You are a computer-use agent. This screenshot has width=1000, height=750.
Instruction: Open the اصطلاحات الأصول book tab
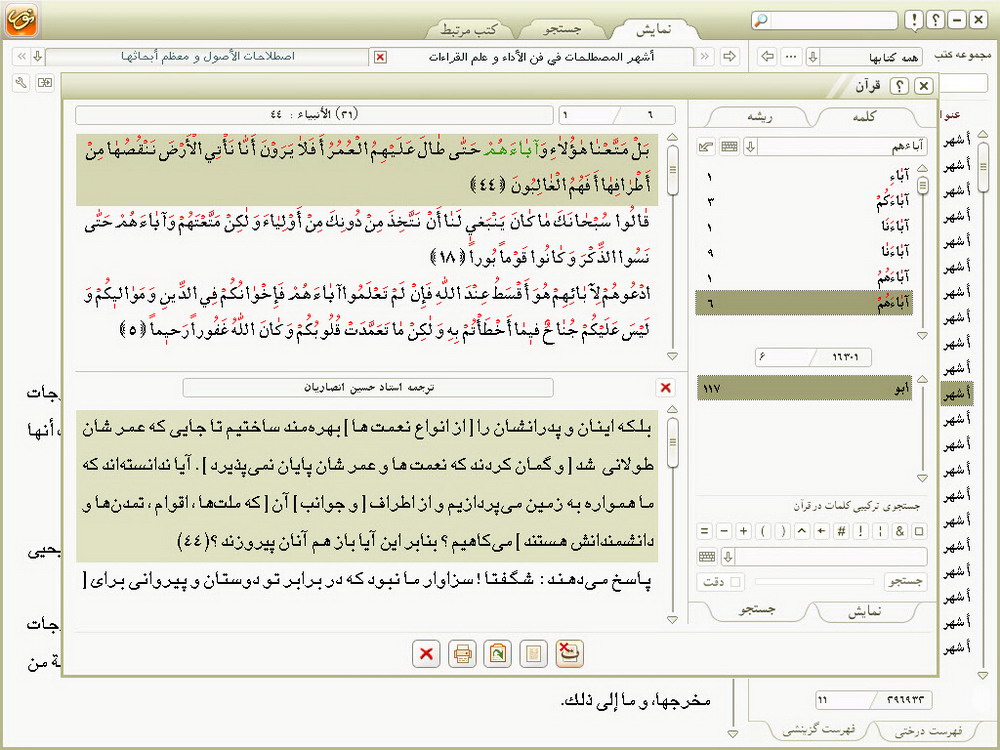pos(207,57)
